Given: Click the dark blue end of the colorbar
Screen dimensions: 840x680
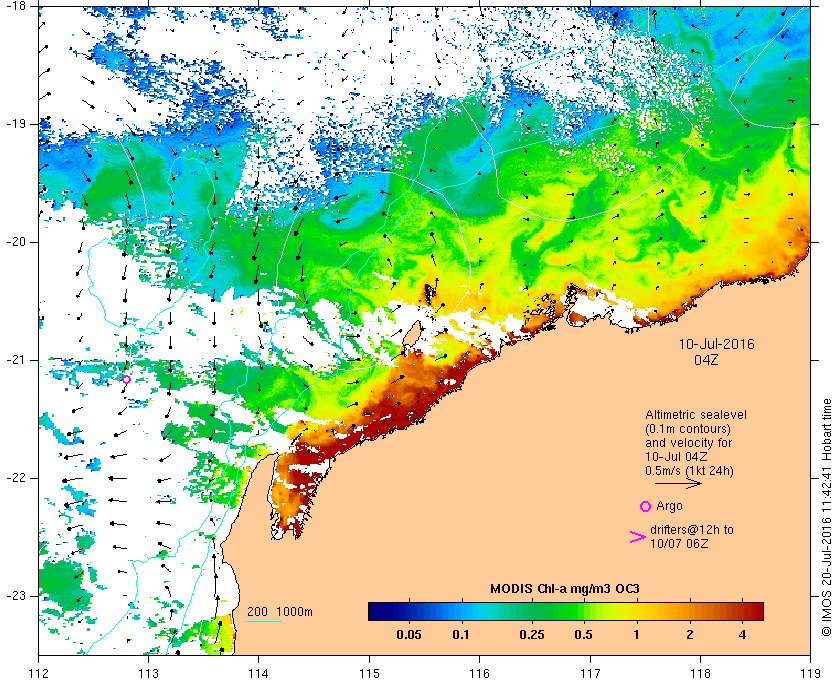Looking at the screenshot, I should 377,611.
